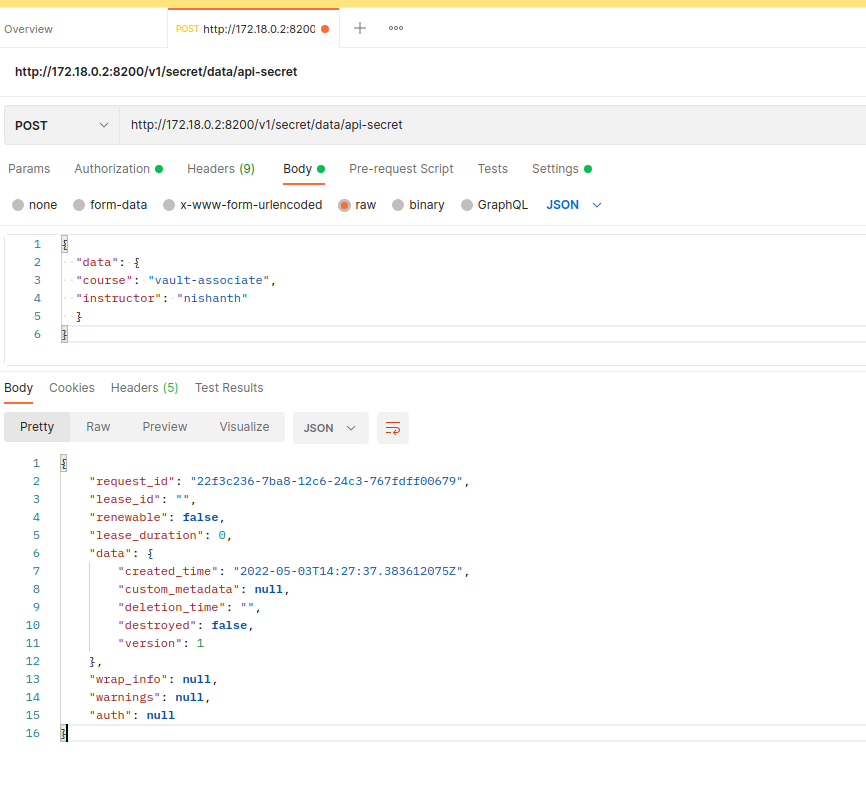Screen dimensions: 866x791
Task: Select the none body type radio
Action: [x=18, y=205]
